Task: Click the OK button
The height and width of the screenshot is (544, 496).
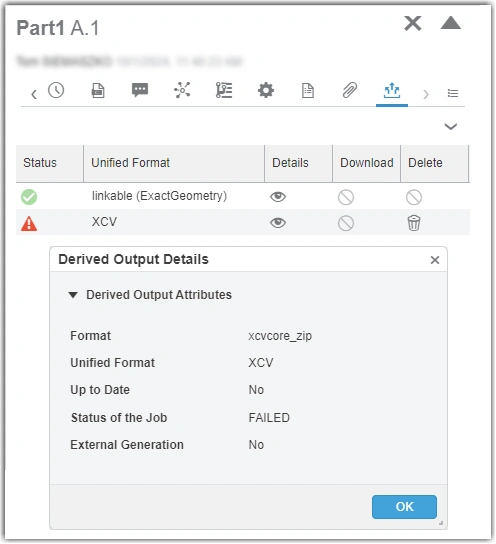Action: [x=404, y=507]
